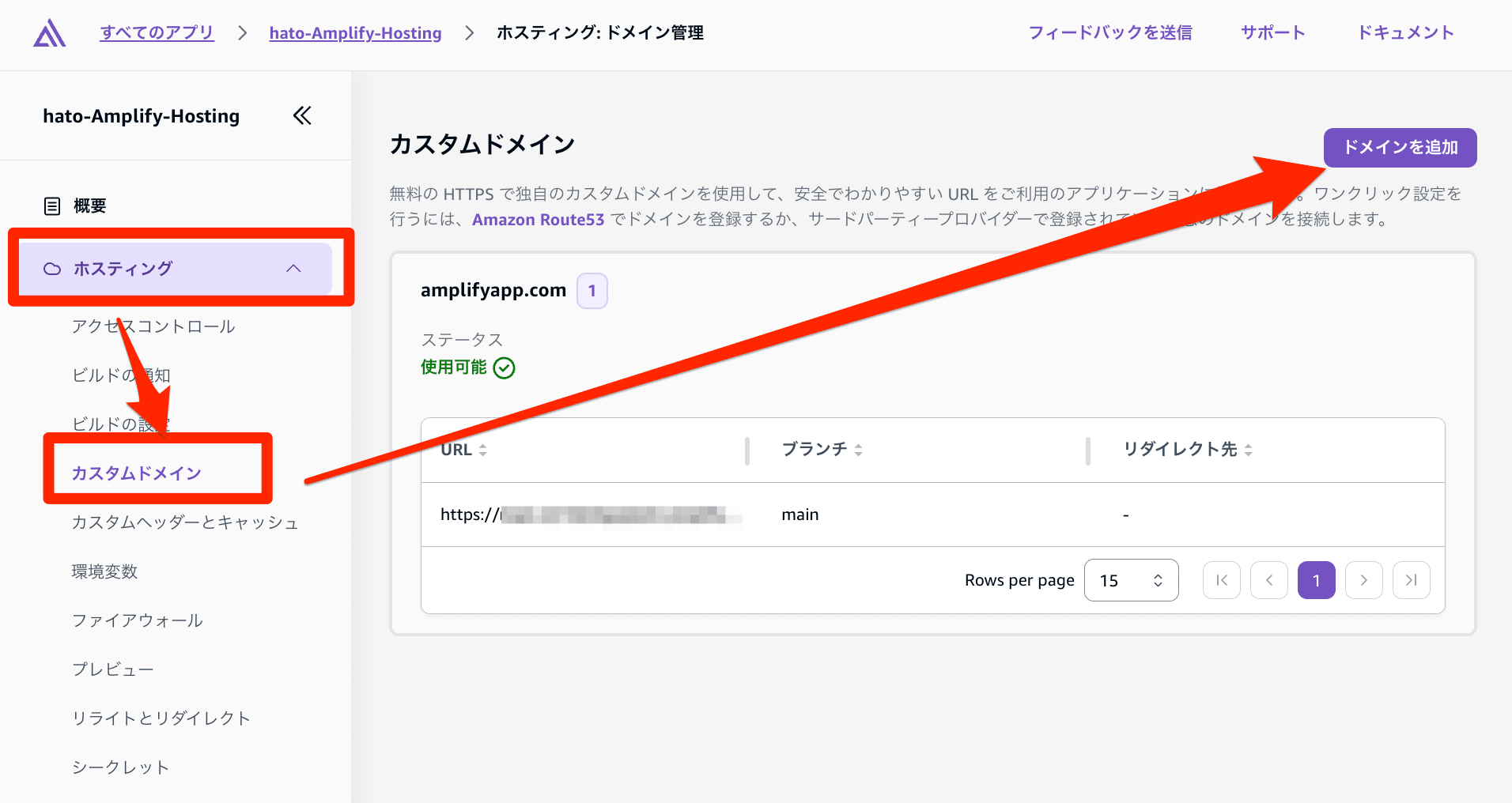Image resolution: width=1512 pixels, height=803 pixels.
Task: Open 概要 in the sidebar
Action: 89,206
